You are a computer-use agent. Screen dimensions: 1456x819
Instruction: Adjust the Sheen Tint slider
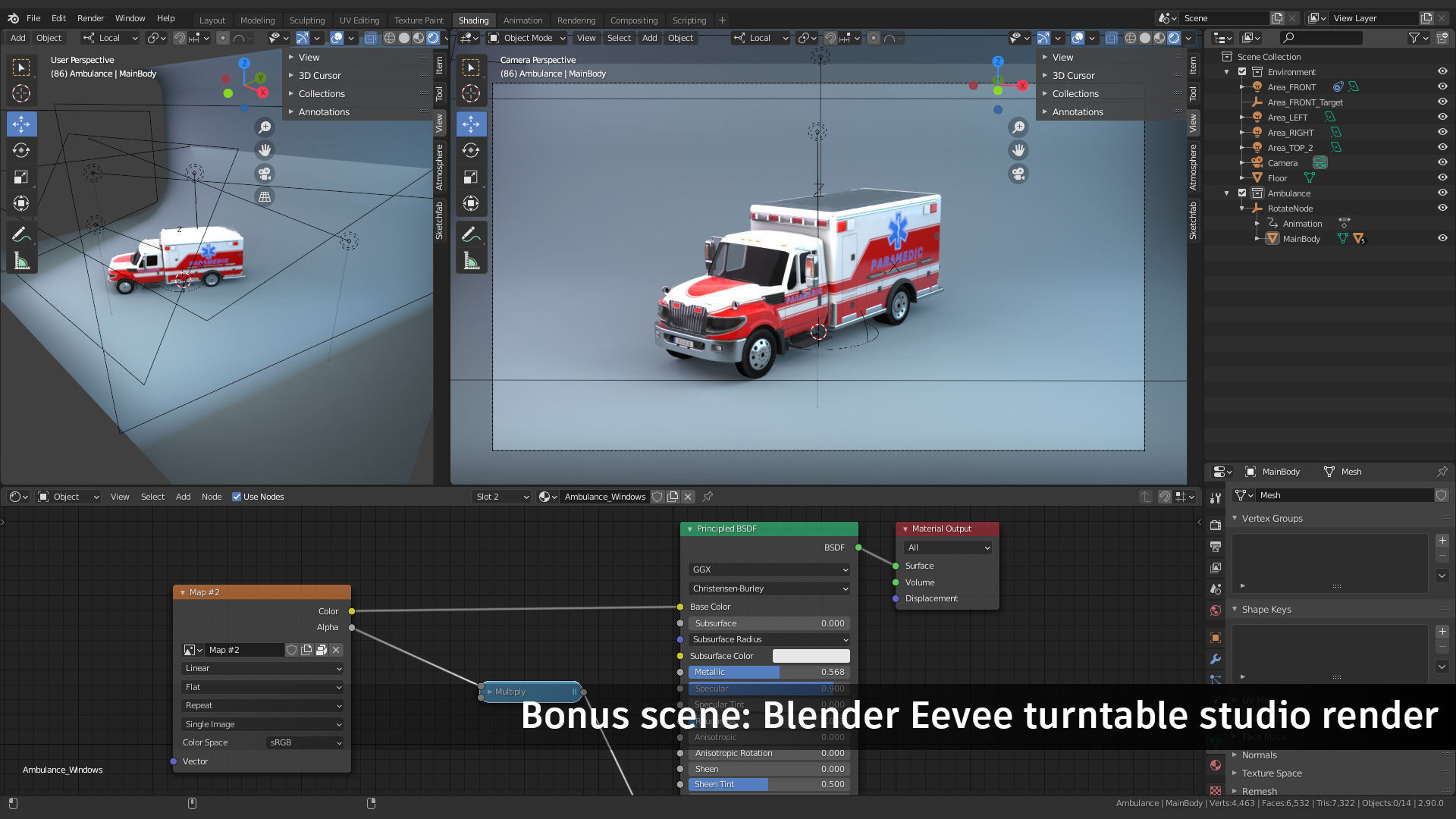point(769,784)
